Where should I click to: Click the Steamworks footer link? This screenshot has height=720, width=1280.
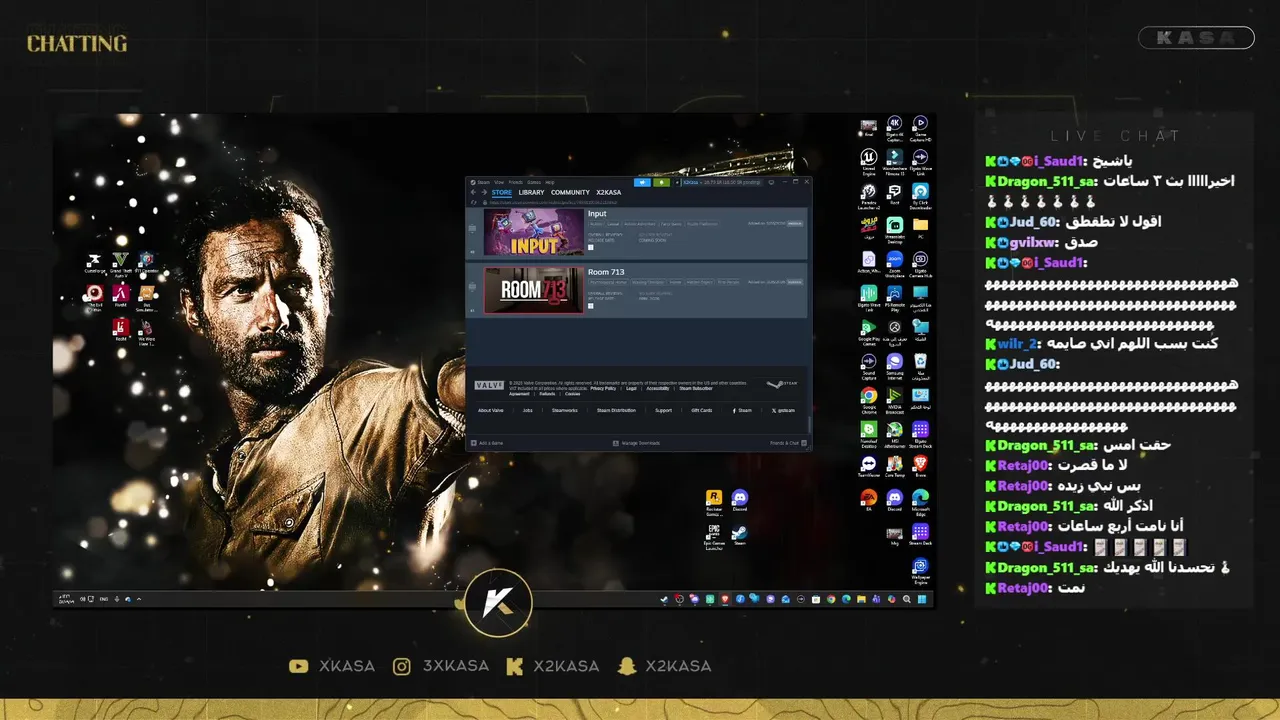tap(565, 410)
